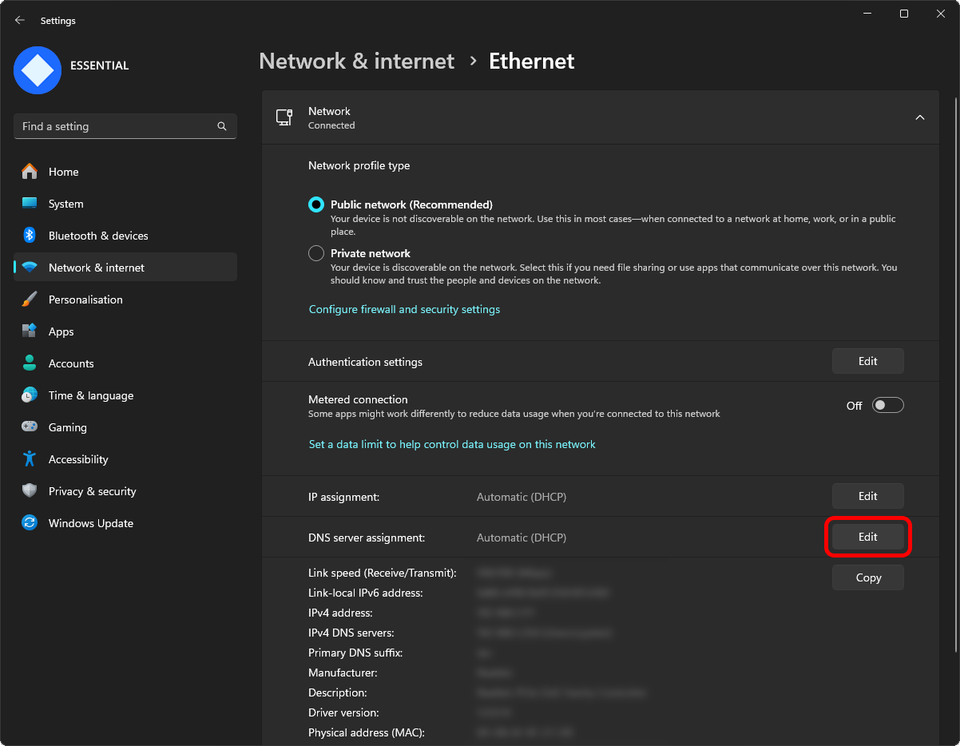Click the Personalisation paintbrush icon
The image size is (960, 746).
click(x=30, y=300)
